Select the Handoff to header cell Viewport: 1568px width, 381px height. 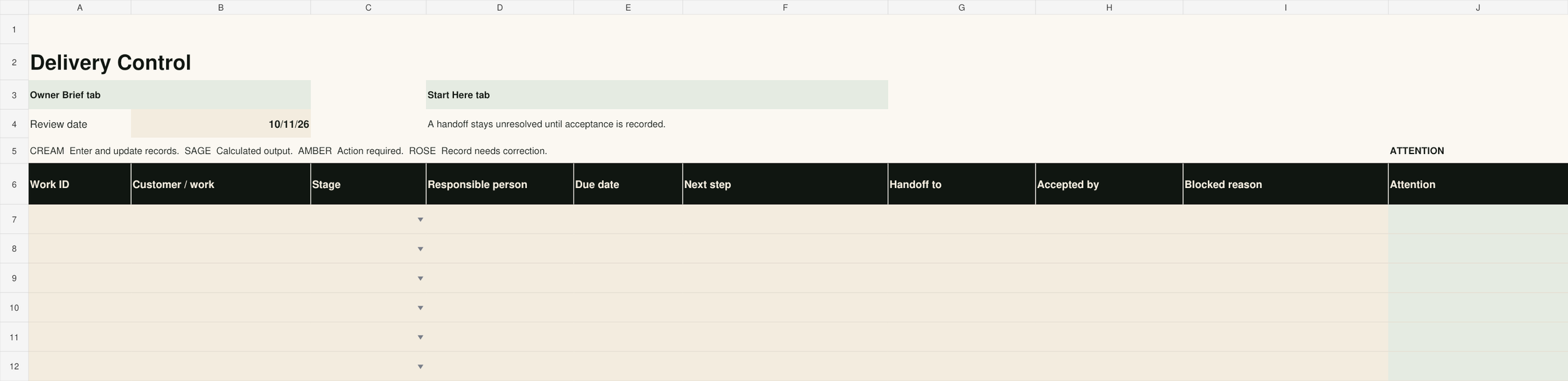[961, 184]
